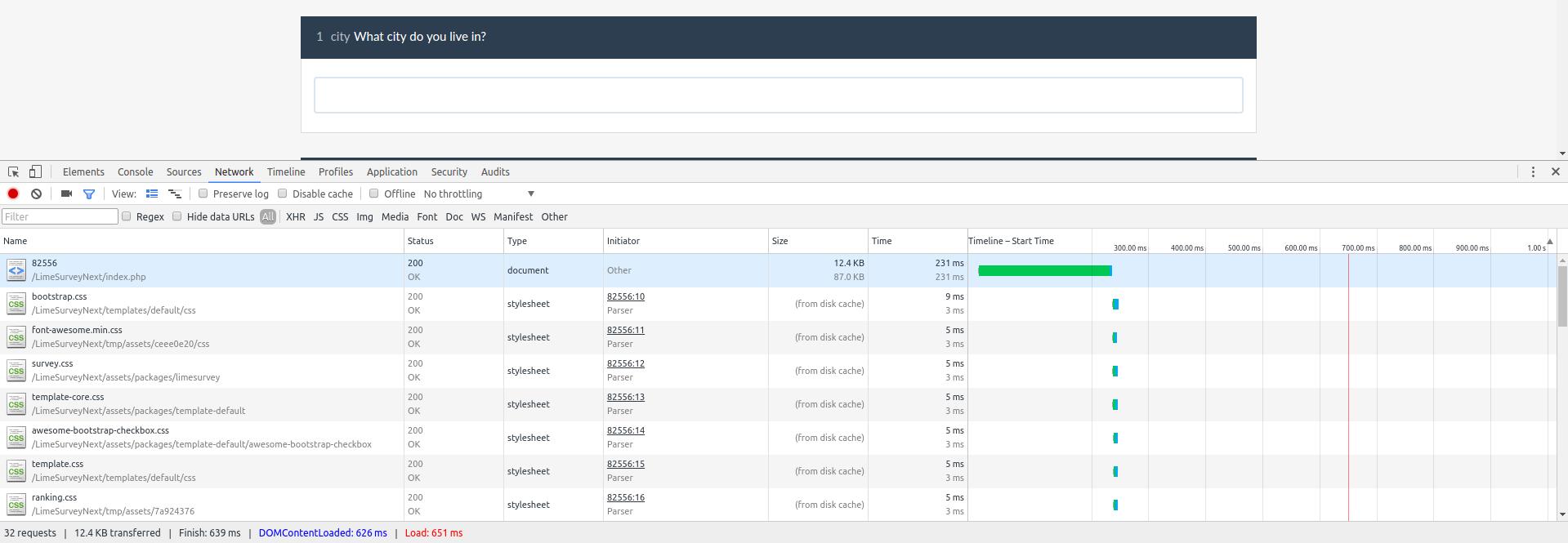Screen dimensions: 1568x543
Task: Switch to the Console tab
Action: [135, 171]
